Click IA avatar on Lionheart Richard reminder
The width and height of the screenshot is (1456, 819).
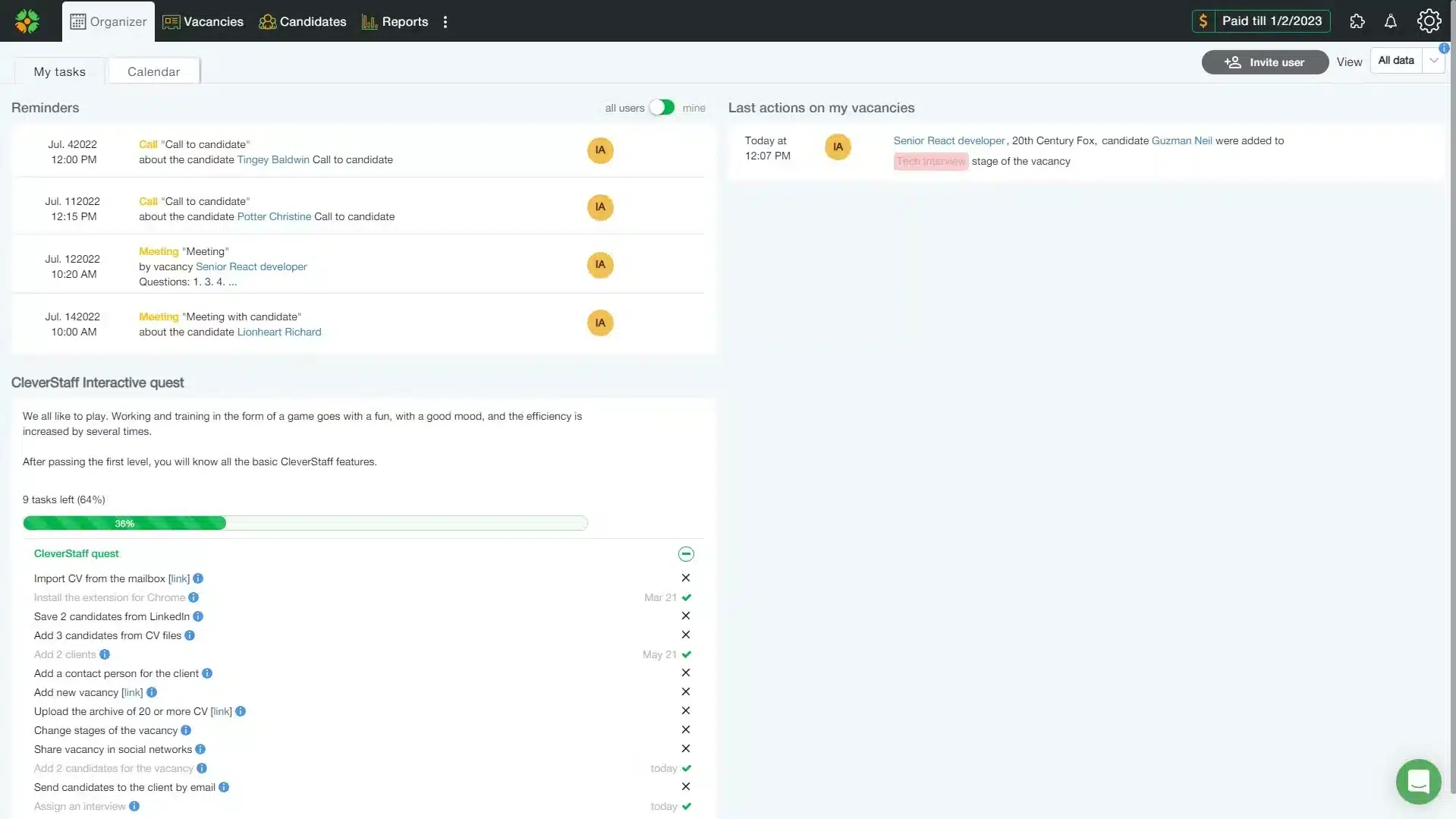click(599, 323)
